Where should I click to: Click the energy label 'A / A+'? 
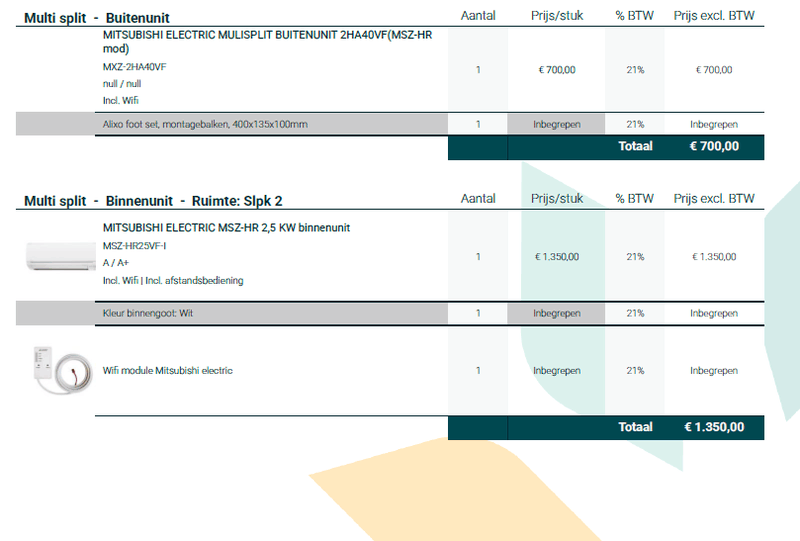pyautogui.click(x=116, y=263)
